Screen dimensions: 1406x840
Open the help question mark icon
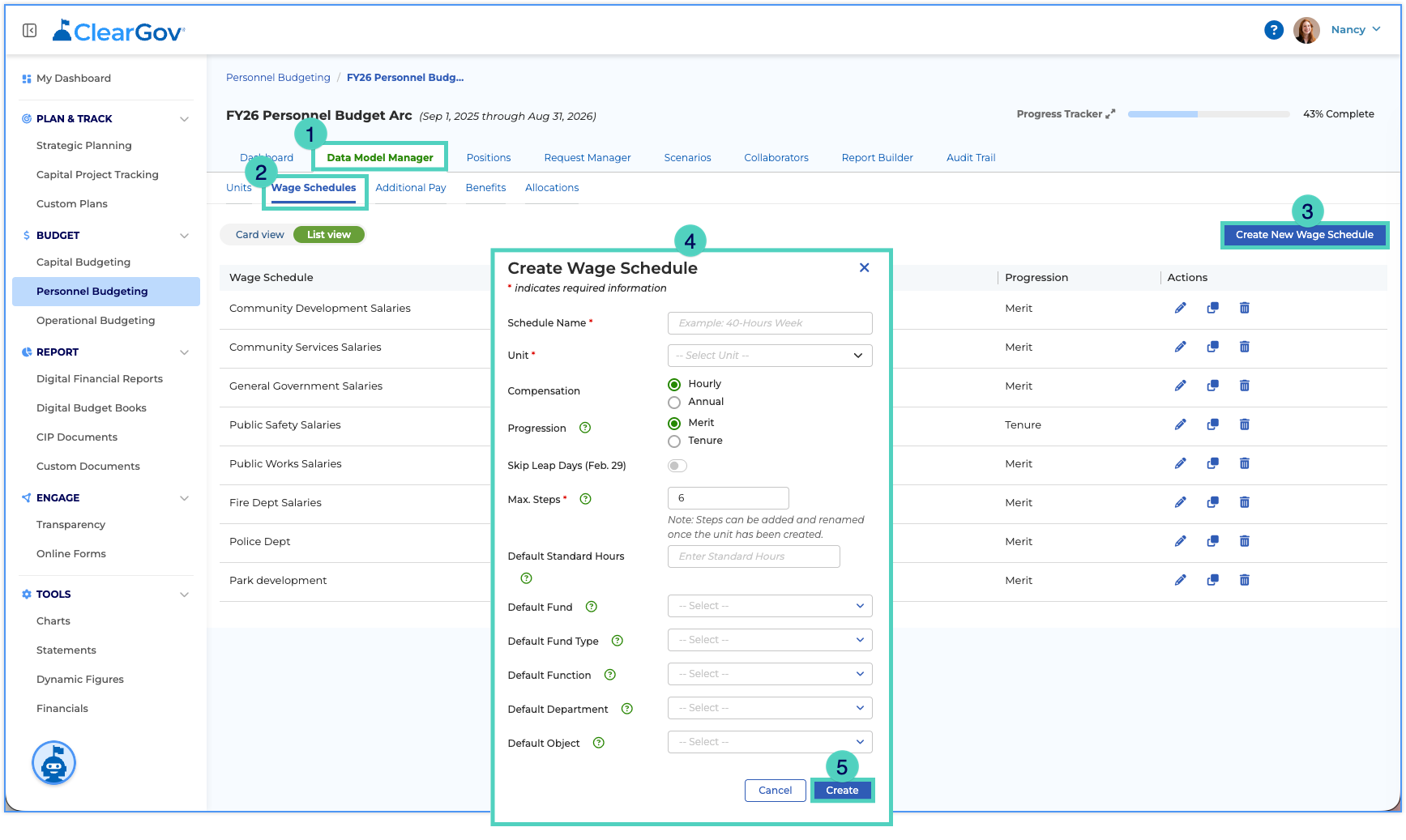coord(1273,30)
